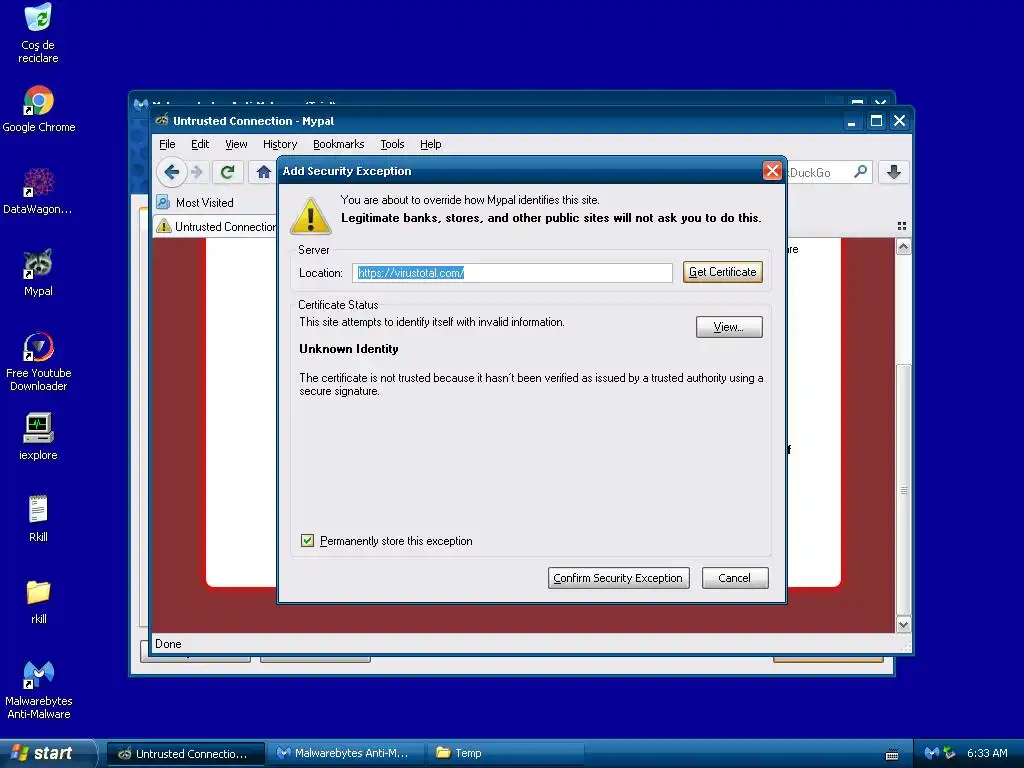Click the View... certificate button

point(729,327)
